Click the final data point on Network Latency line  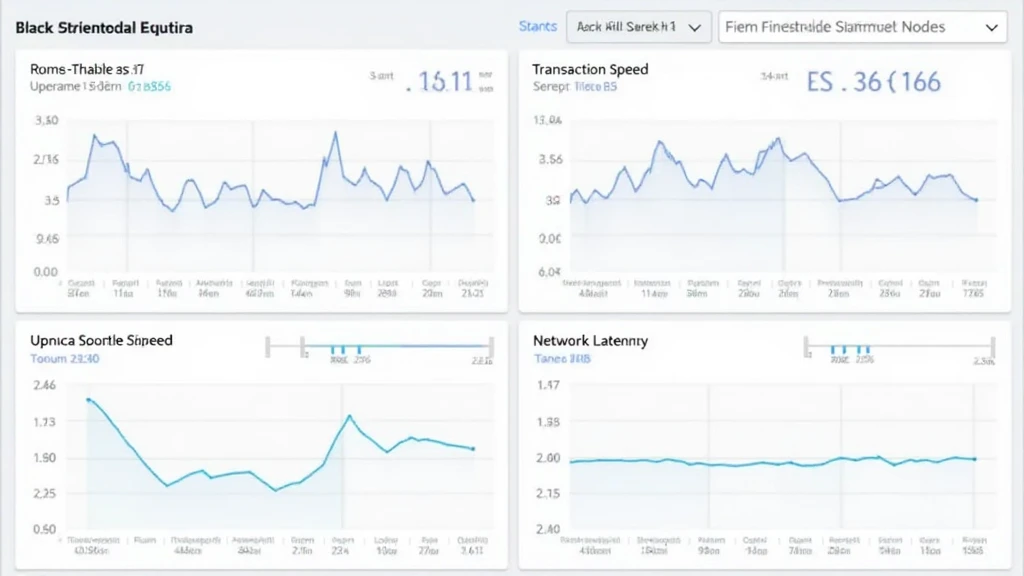click(x=975, y=459)
